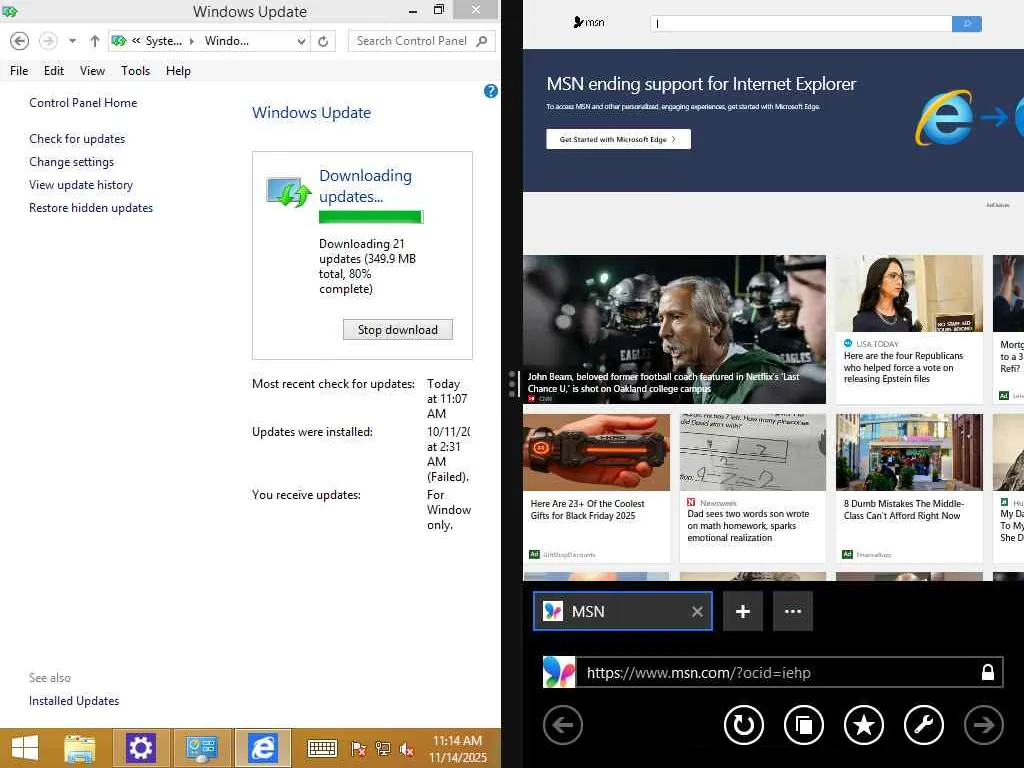Open 8 Dumb Mistakes Middle-Class article
1024x768 pixels.
[909, 488]
